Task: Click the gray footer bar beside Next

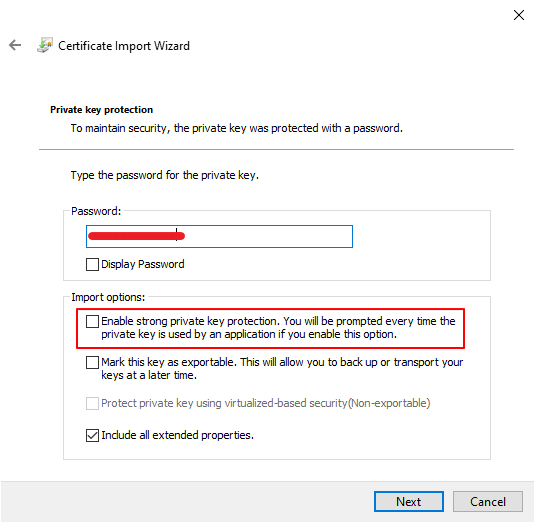Action: pyautogui.click(x=188, y=502)
